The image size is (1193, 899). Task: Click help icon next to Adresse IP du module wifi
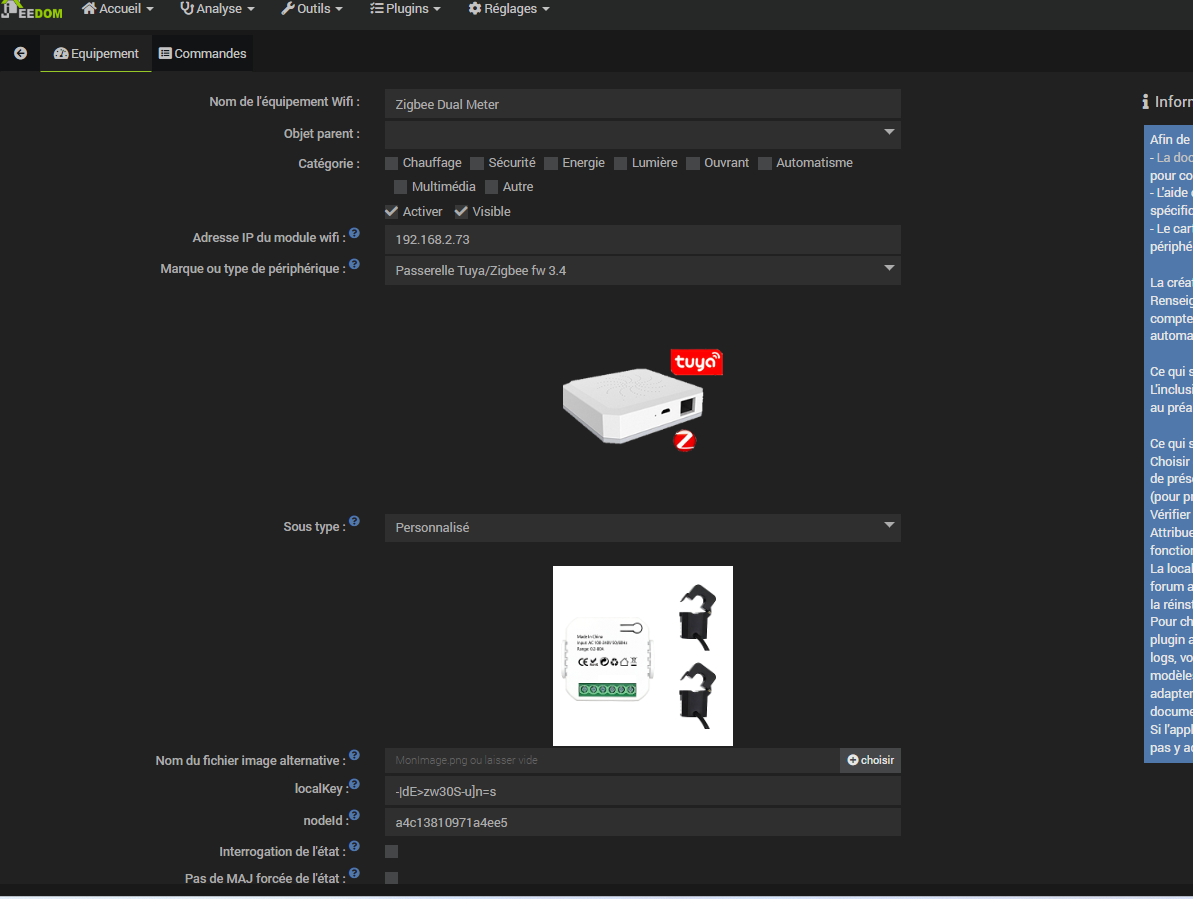pyautogui.click(x=355, y=233)
